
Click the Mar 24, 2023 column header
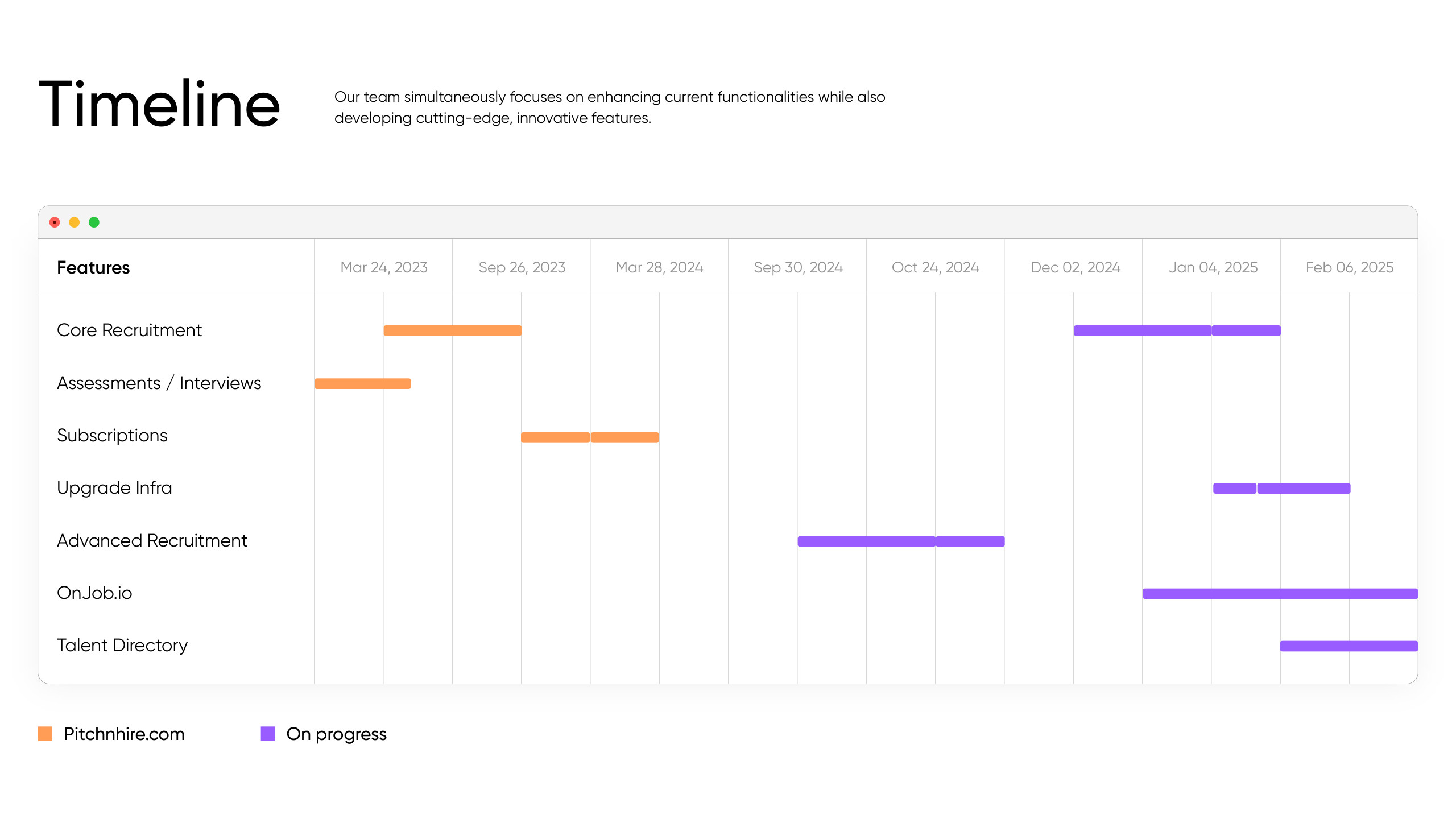(384, 267)
